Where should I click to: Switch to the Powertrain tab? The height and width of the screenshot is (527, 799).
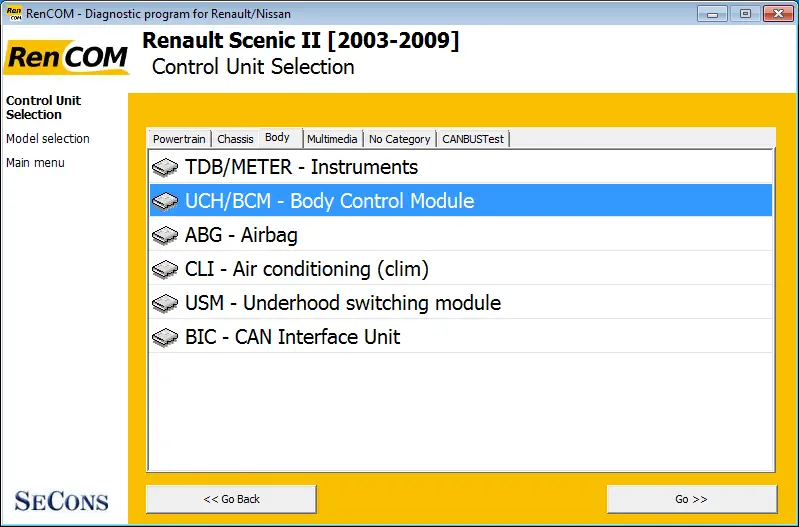tap(179, 139)
